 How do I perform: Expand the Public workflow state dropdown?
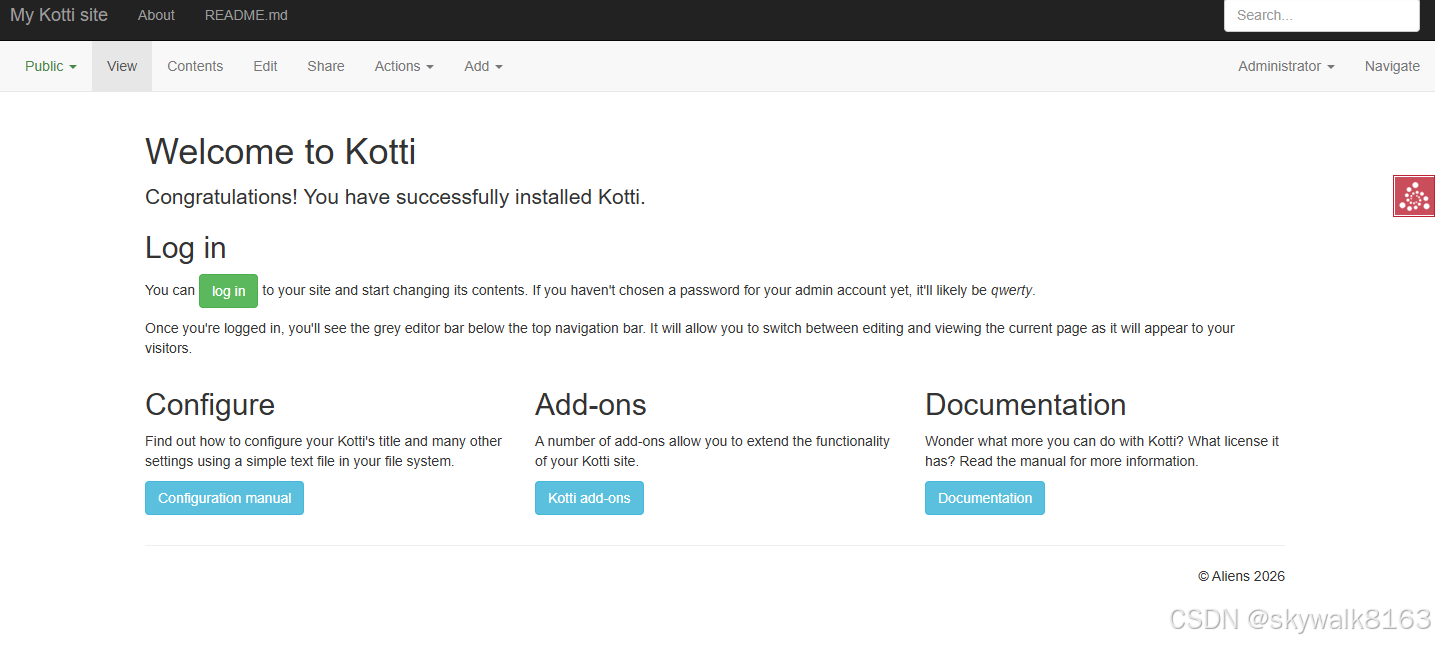point(51,66)
